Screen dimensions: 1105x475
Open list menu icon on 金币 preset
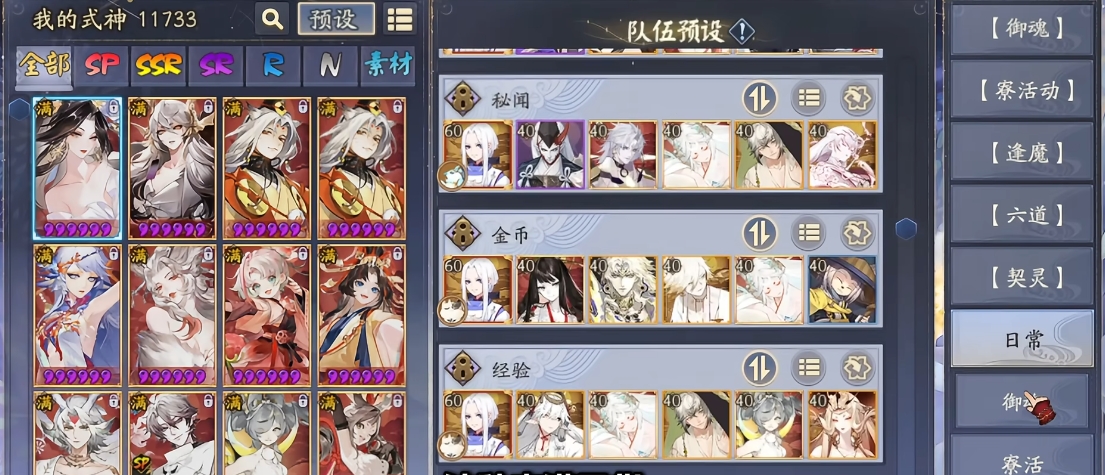[808, 233]
